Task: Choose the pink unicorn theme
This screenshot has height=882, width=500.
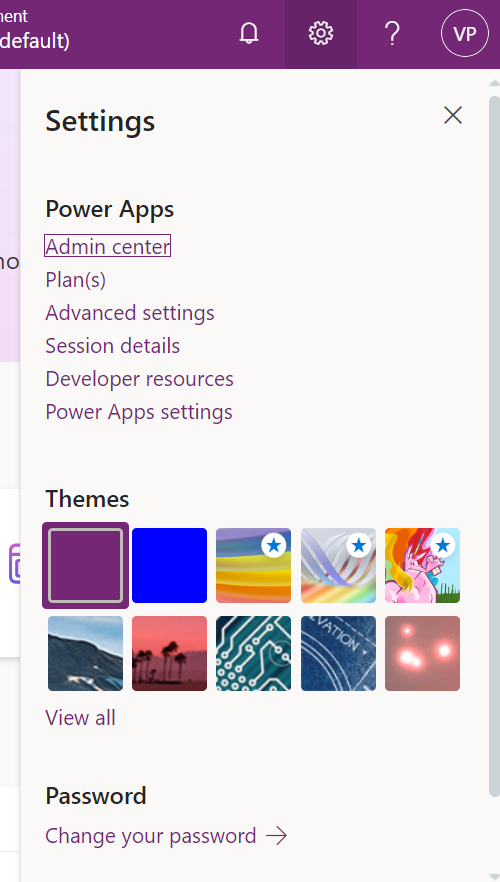Action: click(422, 565)
